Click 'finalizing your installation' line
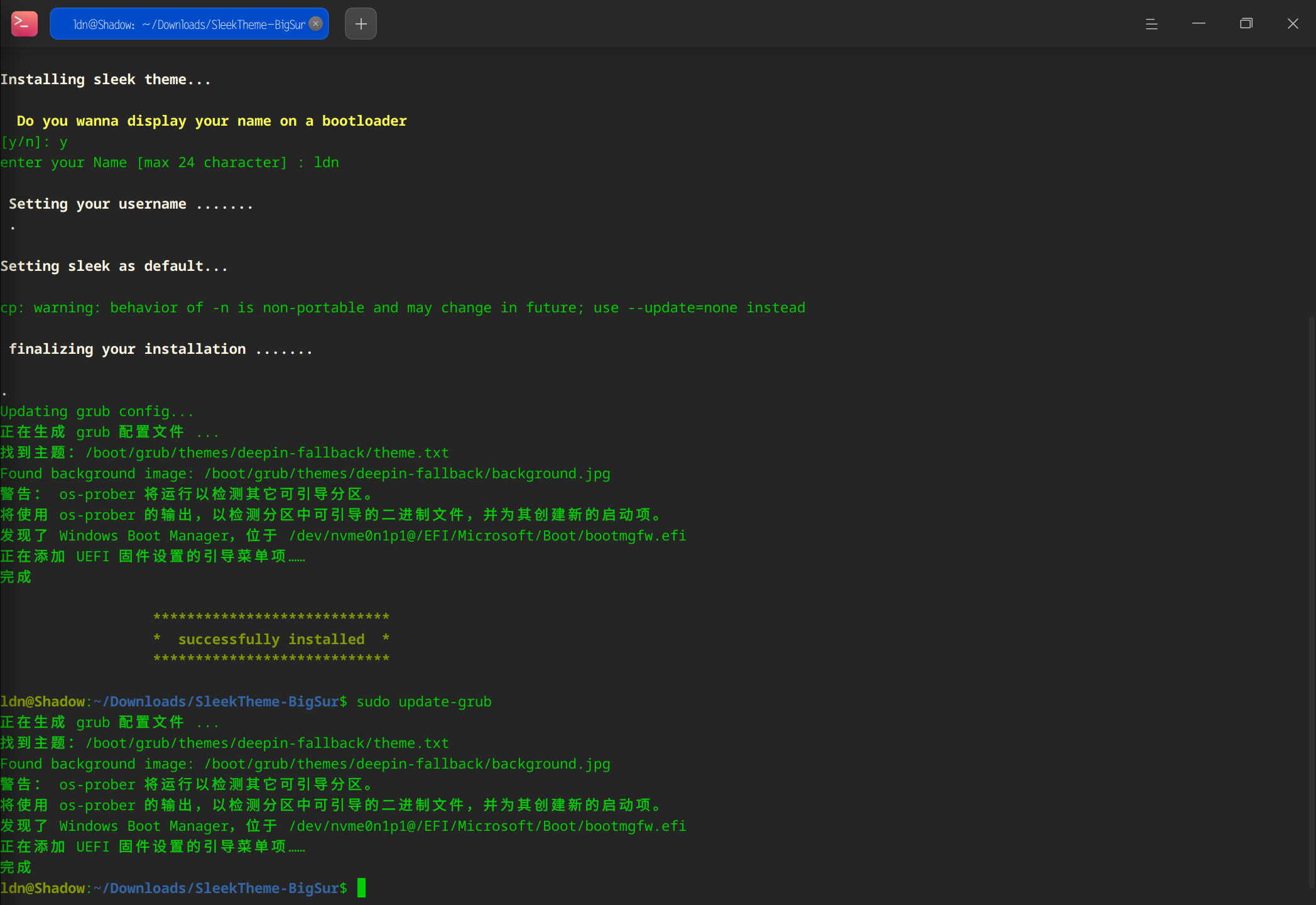 (x=160, y=349)
